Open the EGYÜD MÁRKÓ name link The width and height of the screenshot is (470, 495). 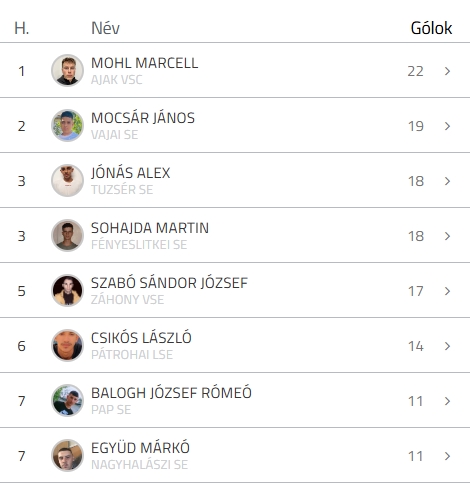pyautogui.click(x=140, y=448)
